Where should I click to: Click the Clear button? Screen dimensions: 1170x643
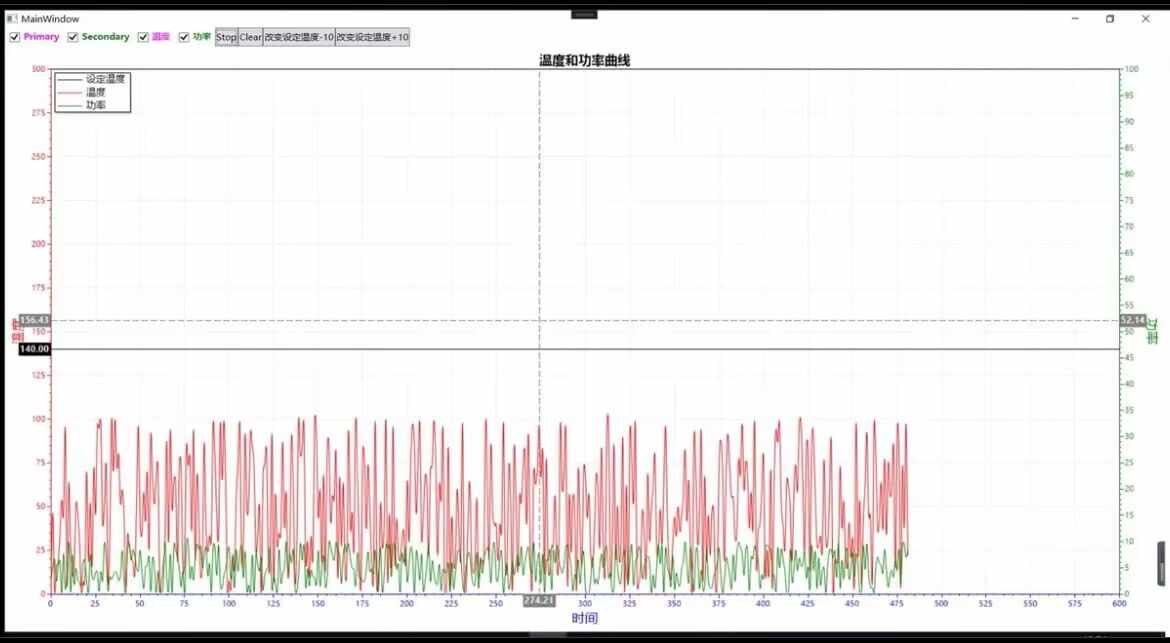pos(250,37)
